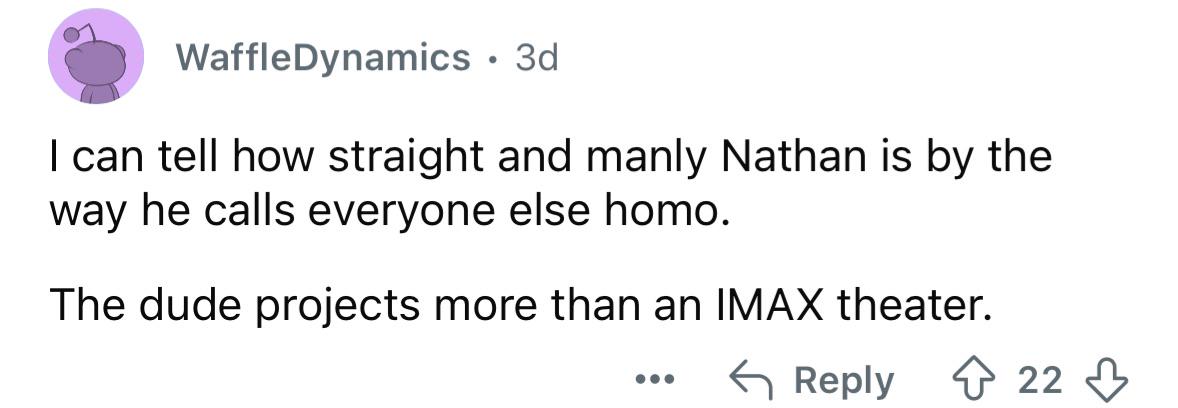Click the word theater at the comment's end
The height and width of the screenshot is (408, 1178).
coord(910,305)
